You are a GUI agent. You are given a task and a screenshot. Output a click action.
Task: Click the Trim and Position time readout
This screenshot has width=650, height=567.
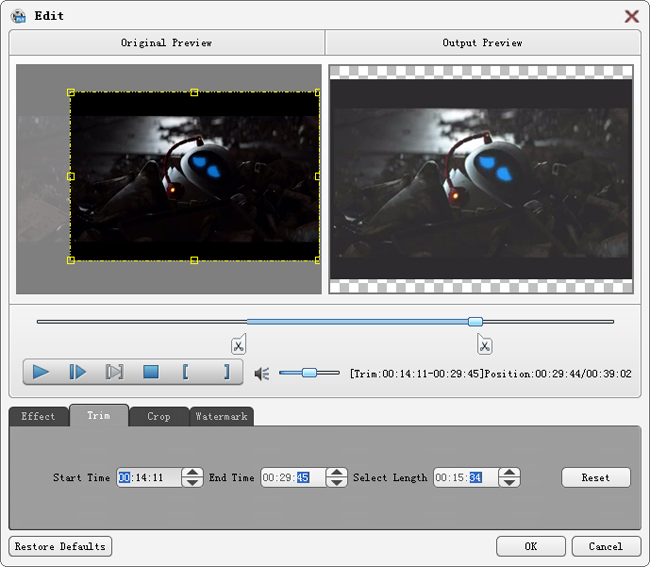[490, 374]
